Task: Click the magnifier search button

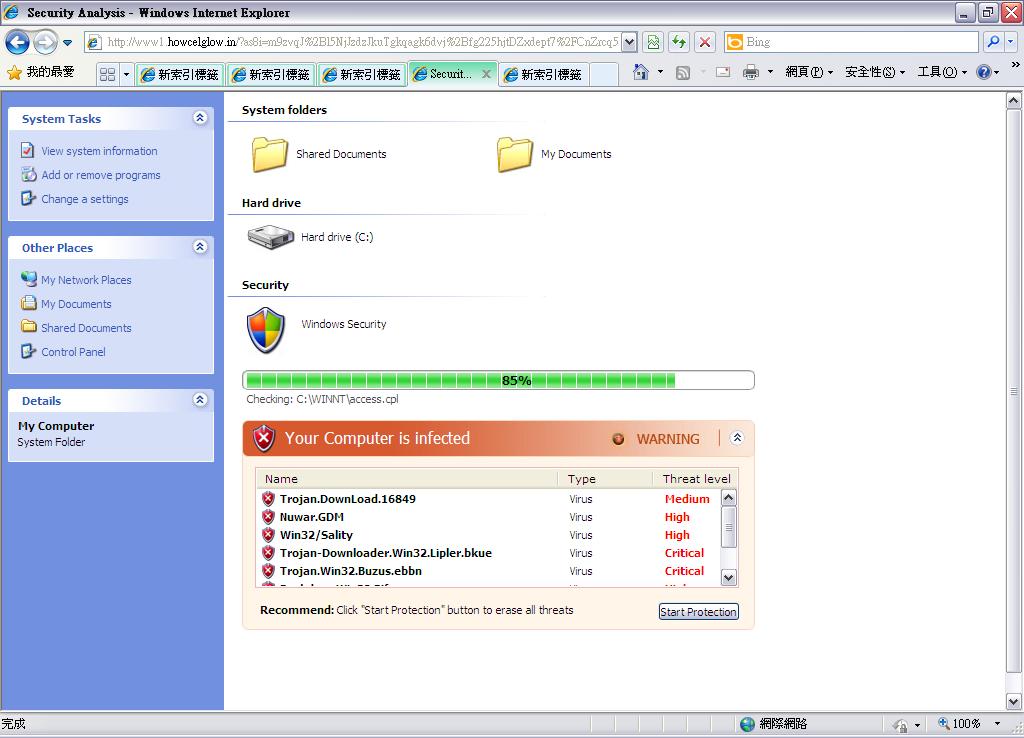Action: click(993, 42)
